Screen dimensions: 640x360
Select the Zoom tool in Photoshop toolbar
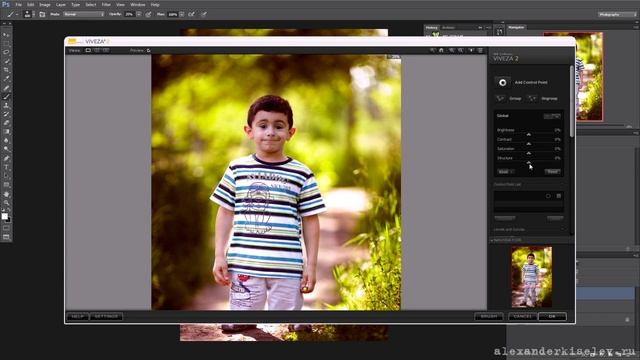6,202
